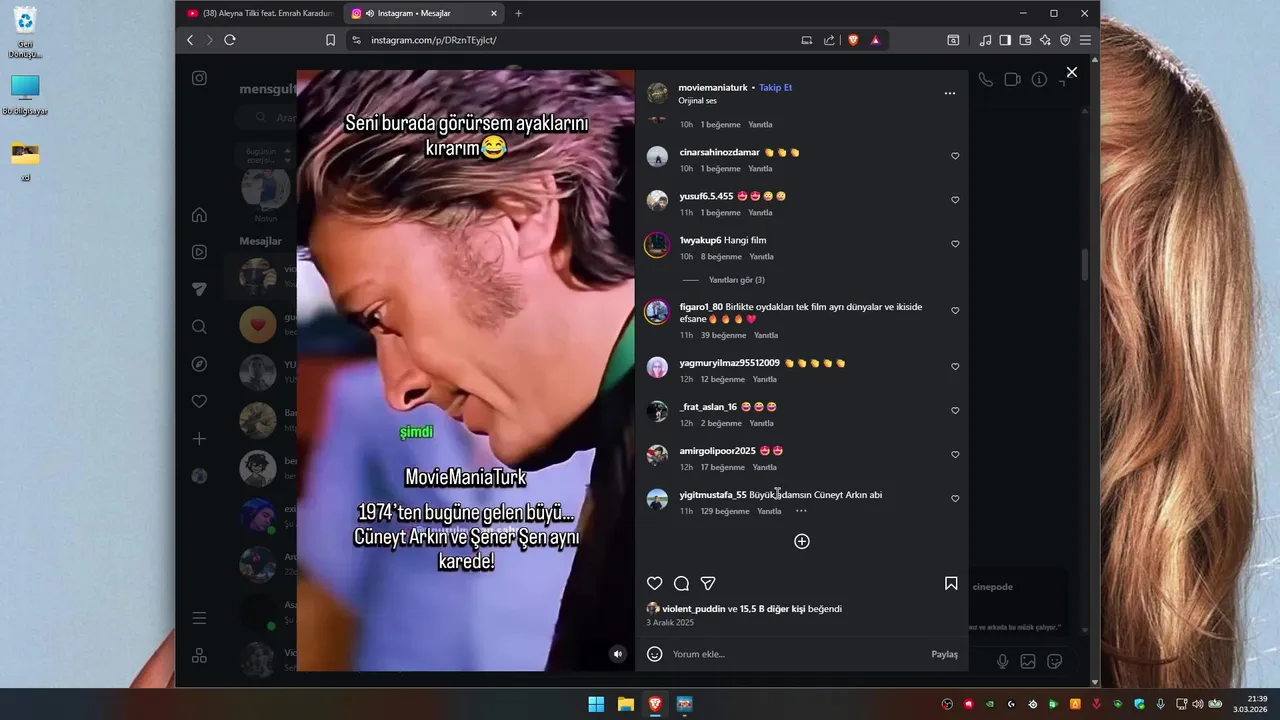Create a post with the sidebar plus icon
1280x720 pixels.
[199, 439]
